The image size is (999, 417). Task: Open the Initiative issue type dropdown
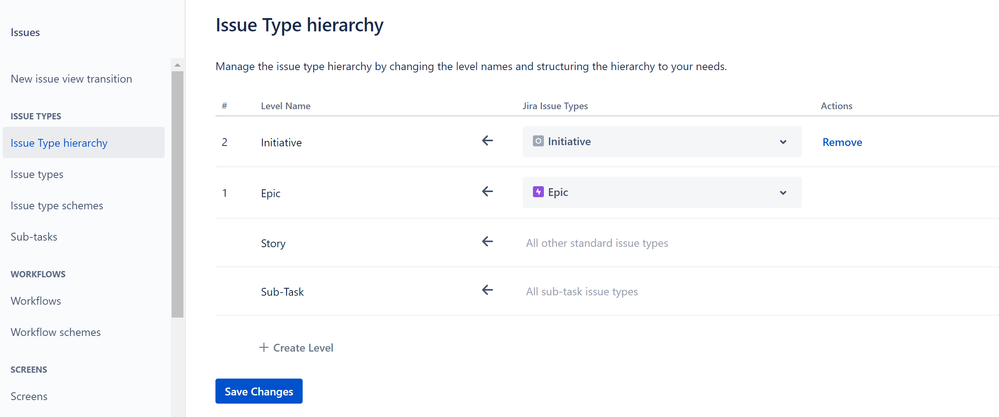pyautogui.click(x=662, y=141)
